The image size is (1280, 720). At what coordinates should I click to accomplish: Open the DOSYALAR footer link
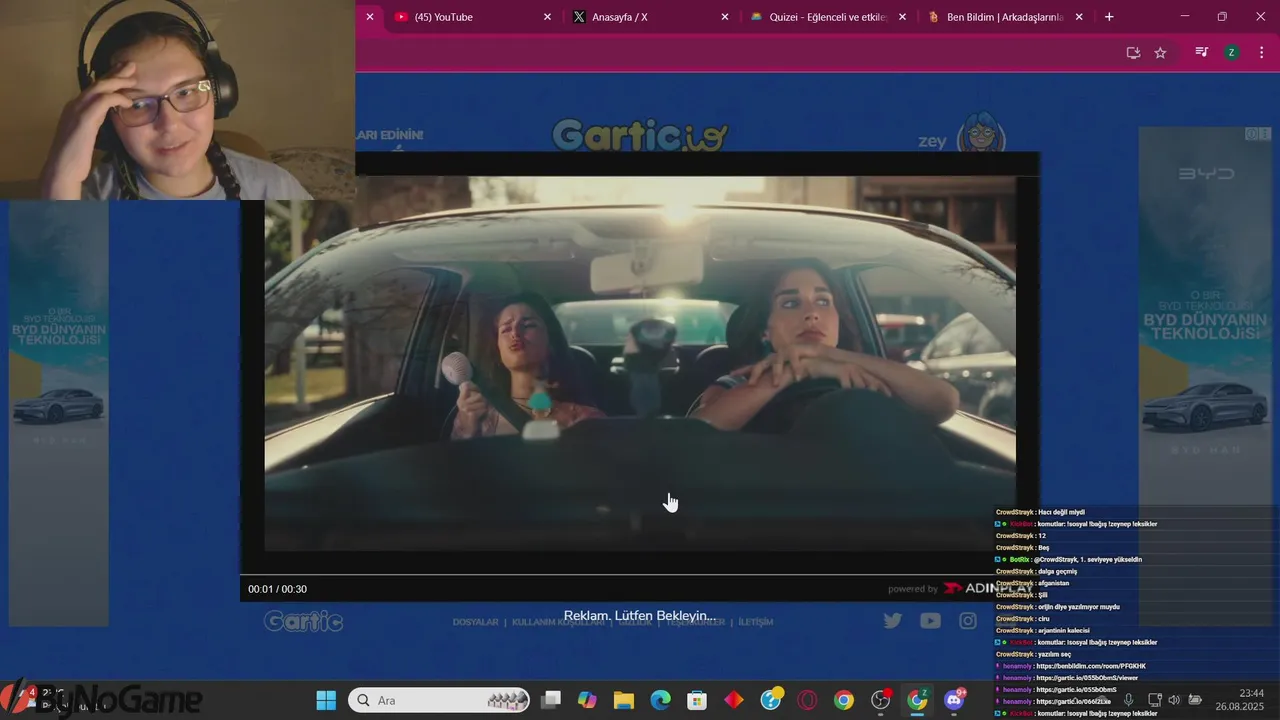(x=475, y=622)
